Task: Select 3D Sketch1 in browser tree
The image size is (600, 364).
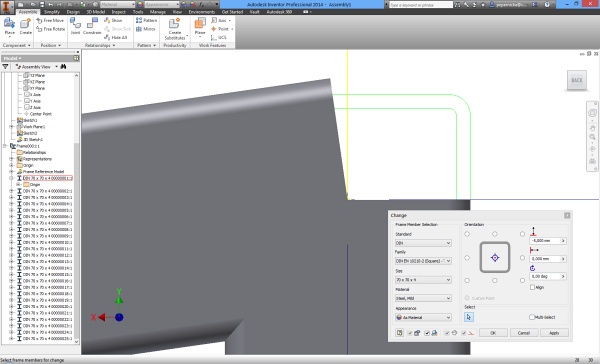Action: [x=33, y=139]
